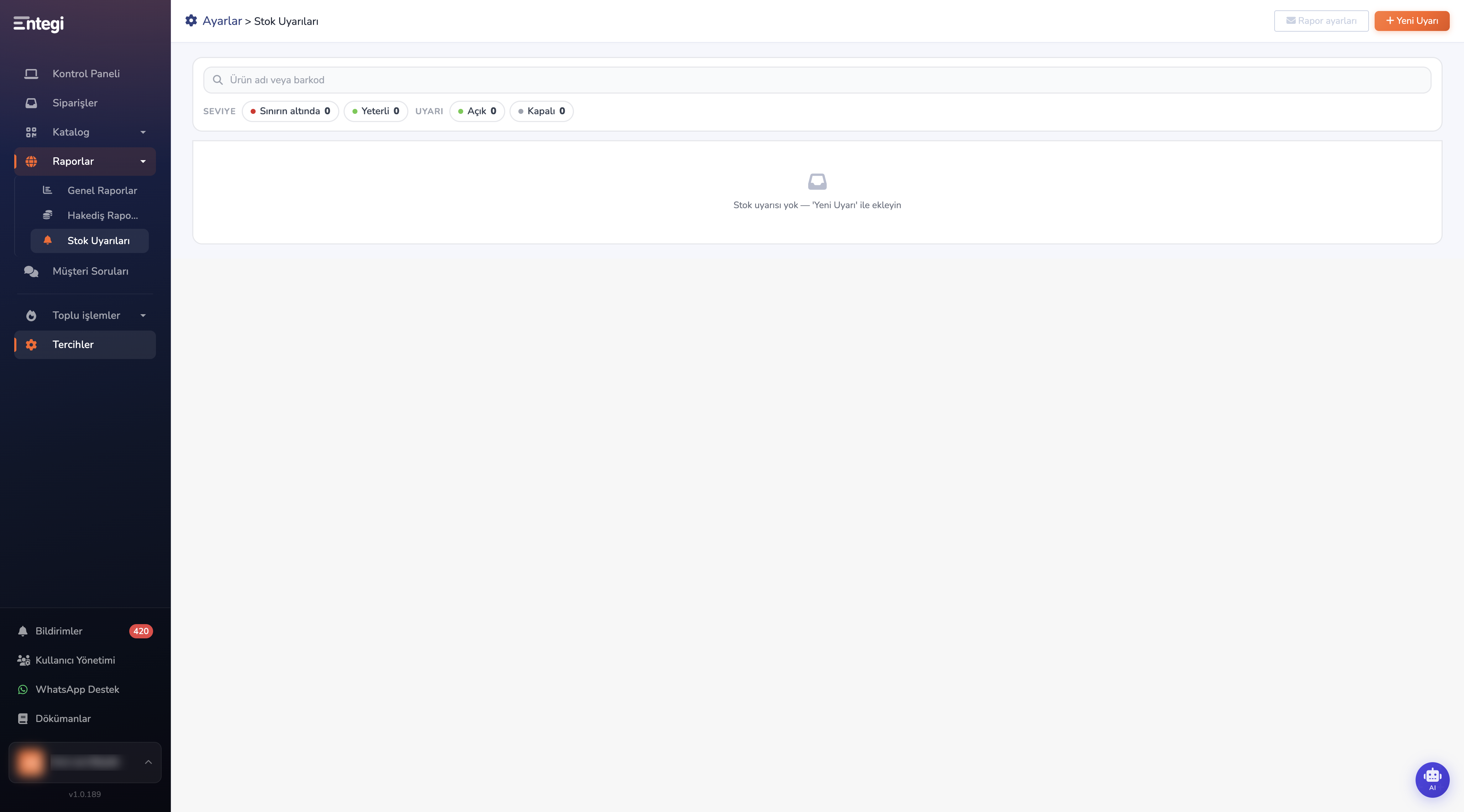Image resolution: width=1464 pixels, height=812 pixels.
Task: Expand the Katalog menu arrow
Action: (143, 132)
